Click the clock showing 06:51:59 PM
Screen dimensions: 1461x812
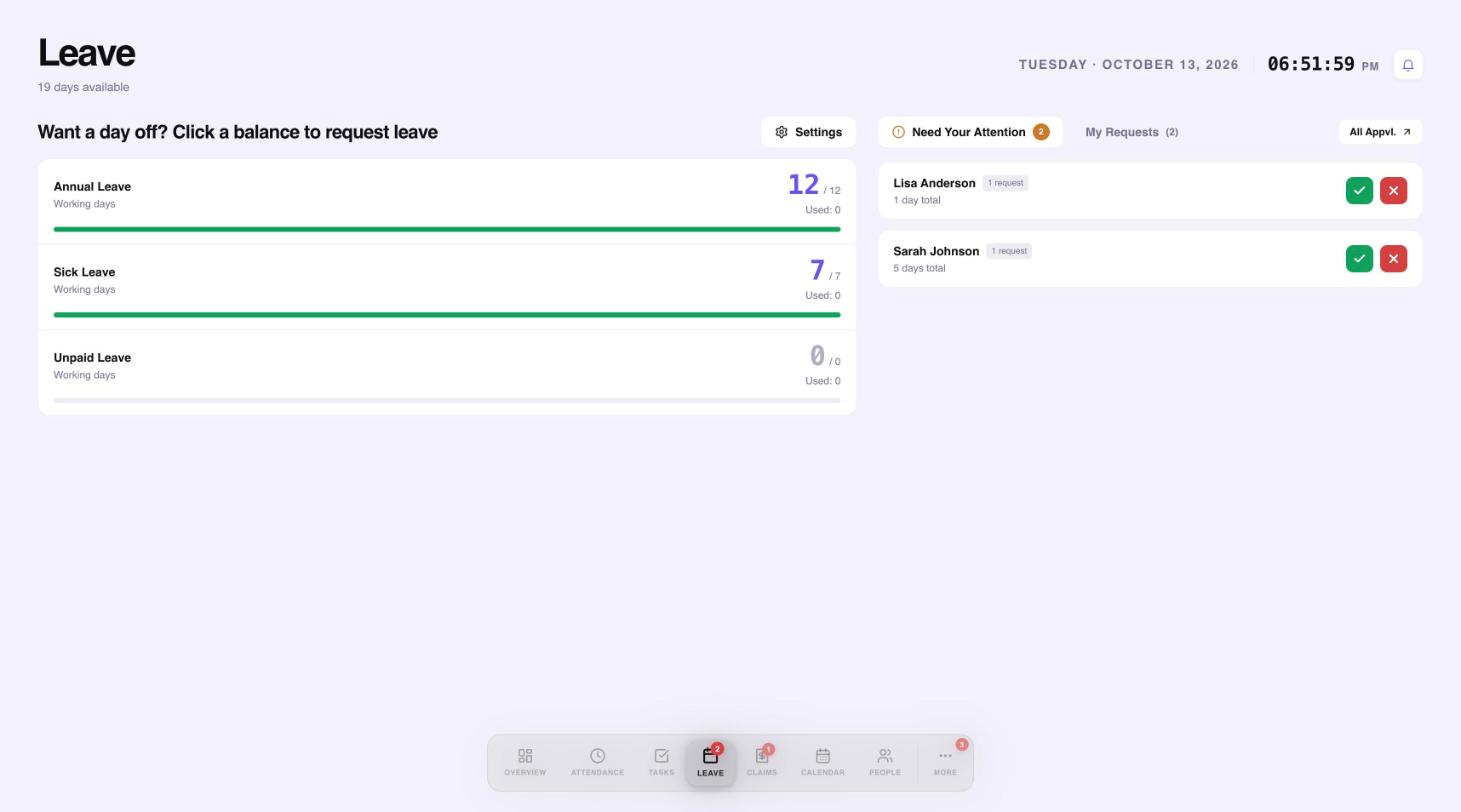[x=1323, y=65]
